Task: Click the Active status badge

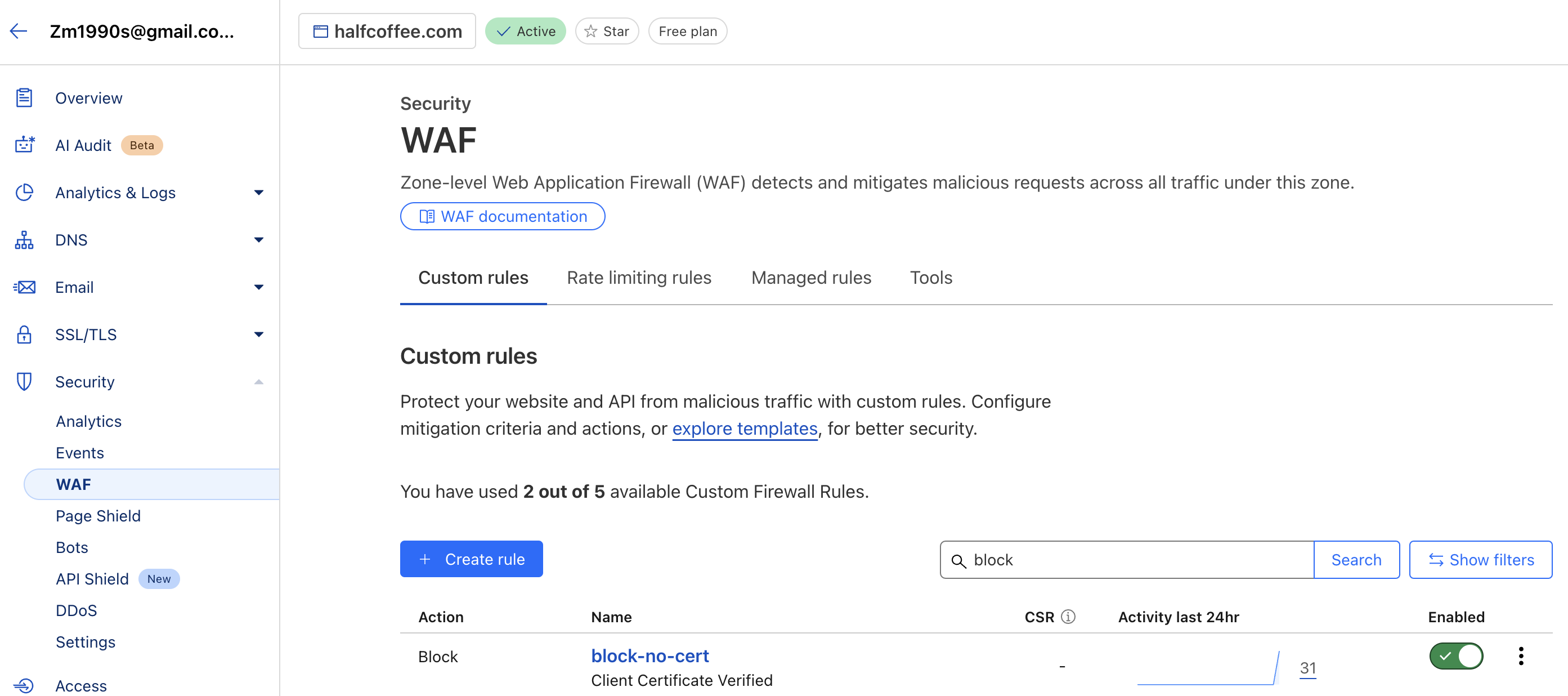Action: point(525,31)
